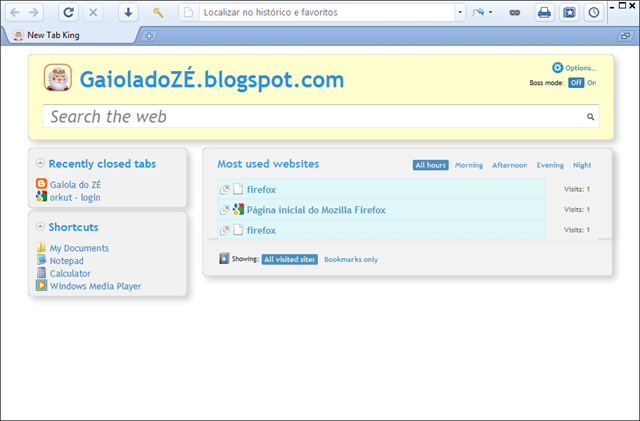The width and height of the screenshot is (640, 421).
Task: Click the King avatar logo
Action: pos(58,77)
